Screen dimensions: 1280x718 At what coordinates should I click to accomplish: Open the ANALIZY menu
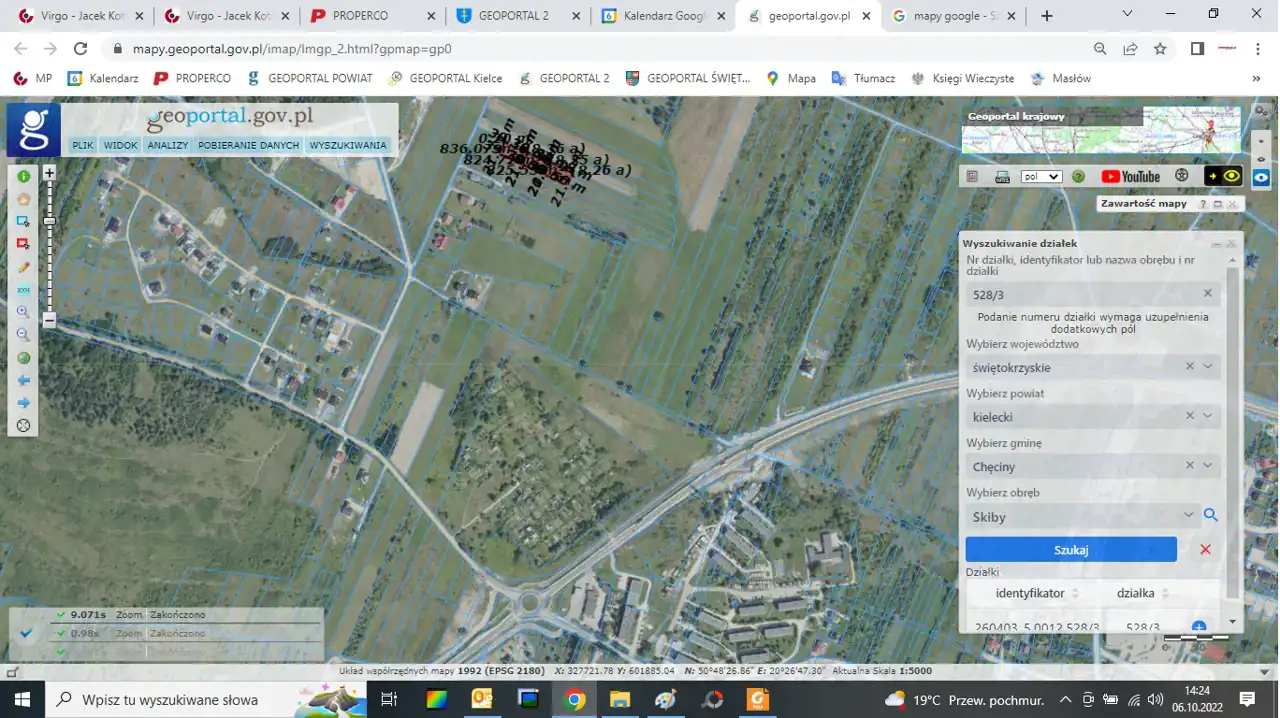coord(167,145)
